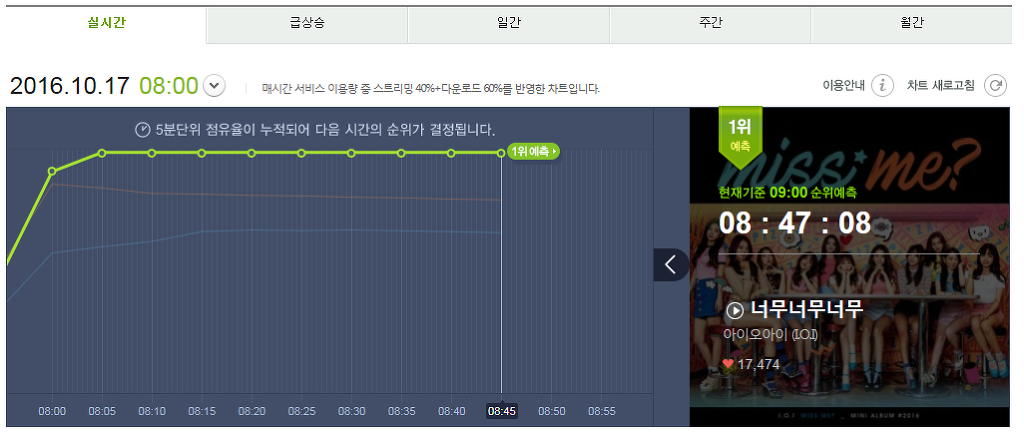Image resolution: width=1024 pixels, height=439 pixels.
Task: Select the 08:00 time on the axis
Action: click(x=52, y=411)
